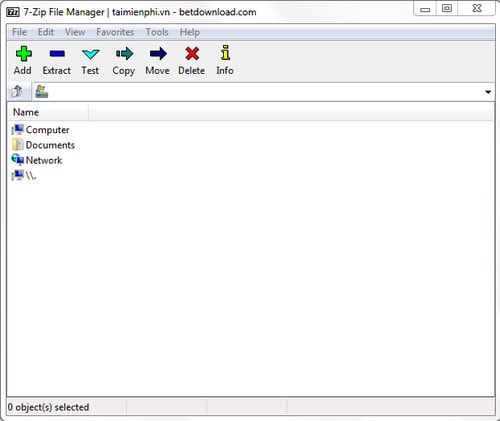Go up one folder level
The width and height of the screenshot is (500, 421).
(16, 91)
